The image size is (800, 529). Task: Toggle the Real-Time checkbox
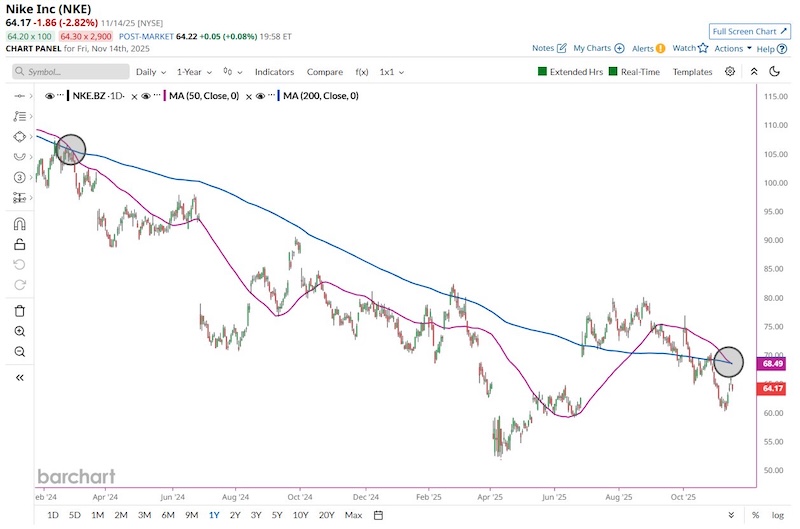[x=613, y=71]
